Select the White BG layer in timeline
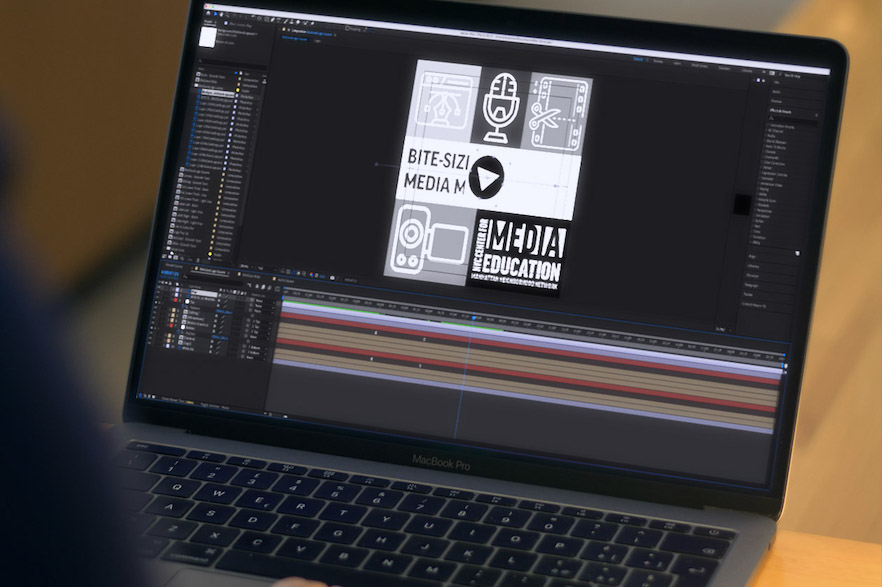This screenshot has height=587, width=882. pyautogui.click(x=188, y=349)
